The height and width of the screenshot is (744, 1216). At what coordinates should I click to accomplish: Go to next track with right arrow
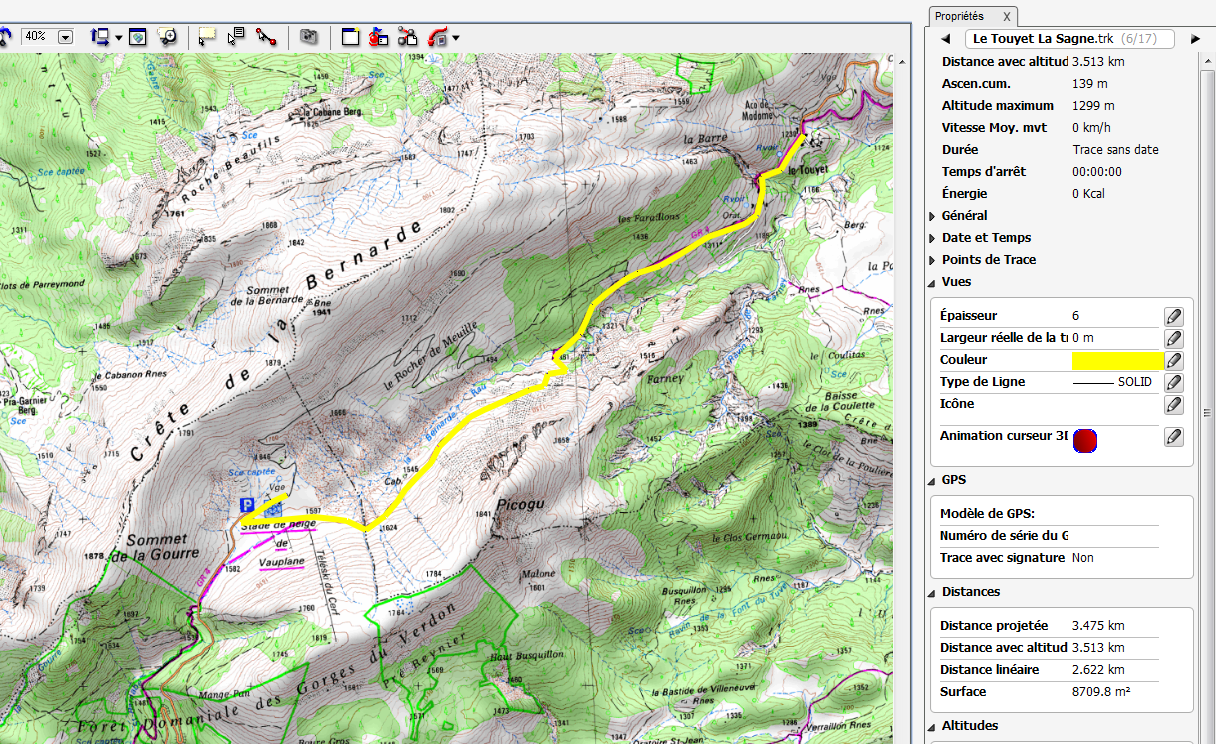[x=1195, y=39]
